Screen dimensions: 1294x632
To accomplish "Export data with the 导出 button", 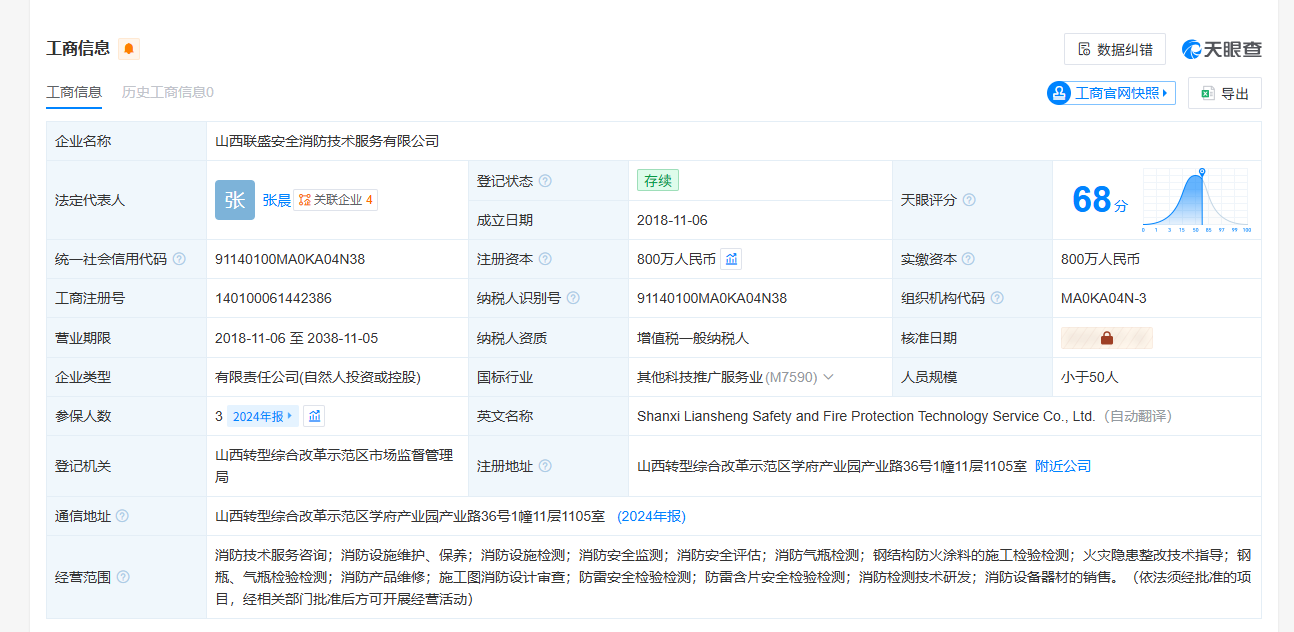I will pyautogui.click(x=1224, y=93).
